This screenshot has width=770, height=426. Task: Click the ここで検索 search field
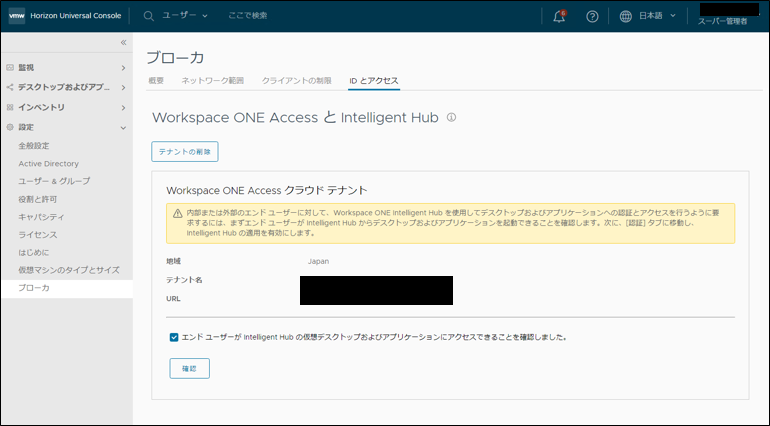click(x=248, y=16)
